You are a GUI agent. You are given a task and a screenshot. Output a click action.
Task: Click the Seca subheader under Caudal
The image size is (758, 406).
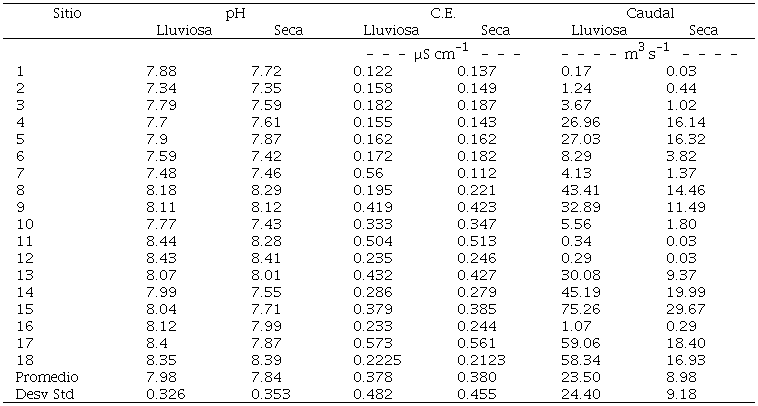(x=703, y=29)
